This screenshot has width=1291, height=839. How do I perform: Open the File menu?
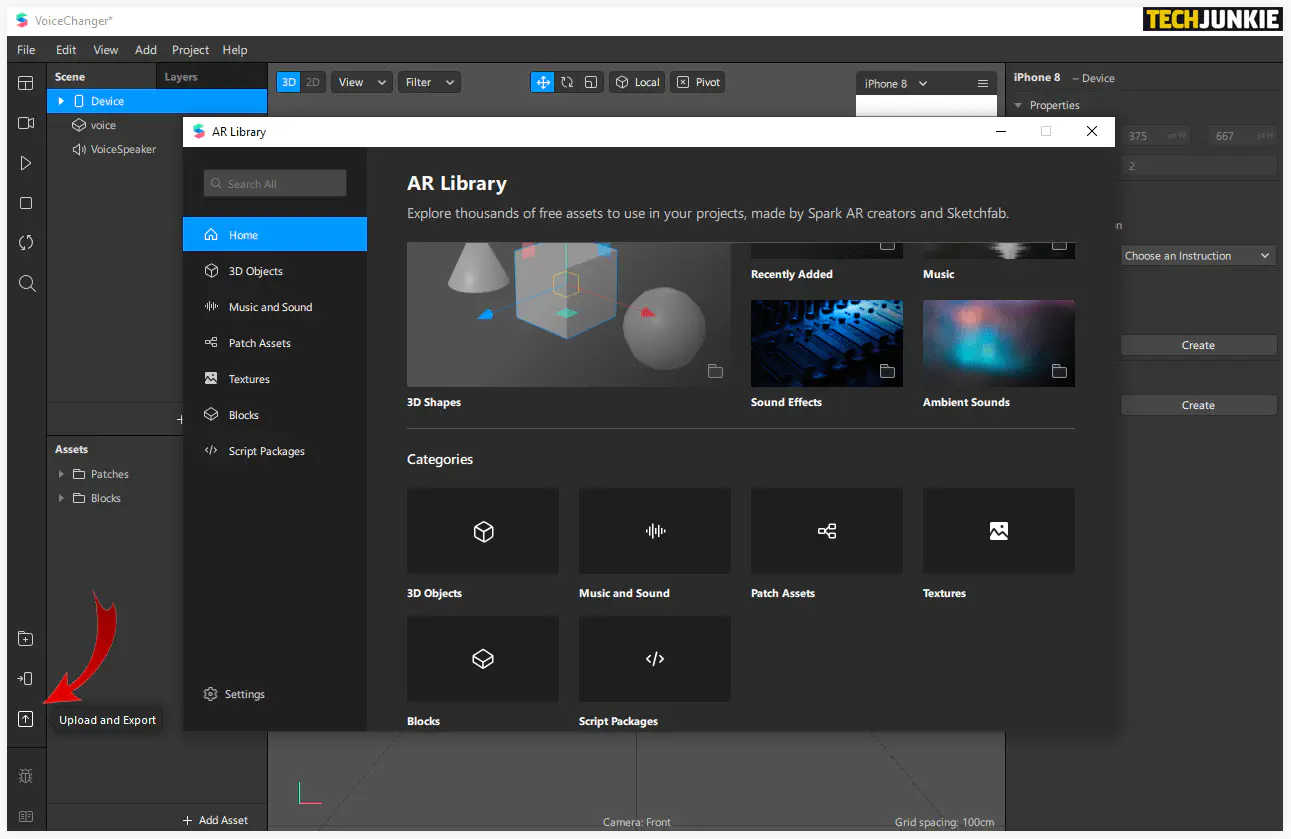26,50
